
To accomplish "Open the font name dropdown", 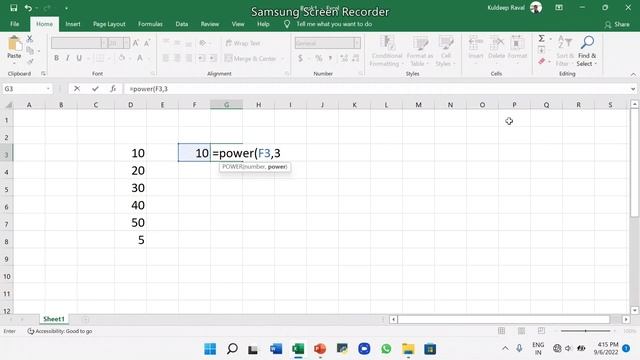I will [104, 43].
